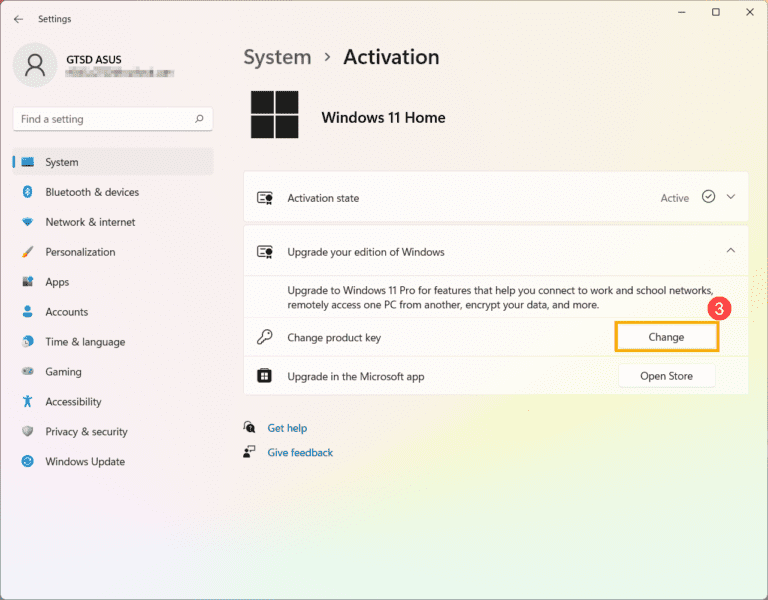Click the System breadcrumb link
The width and height of the screenshot is (768, 600).
click(277, 57)
